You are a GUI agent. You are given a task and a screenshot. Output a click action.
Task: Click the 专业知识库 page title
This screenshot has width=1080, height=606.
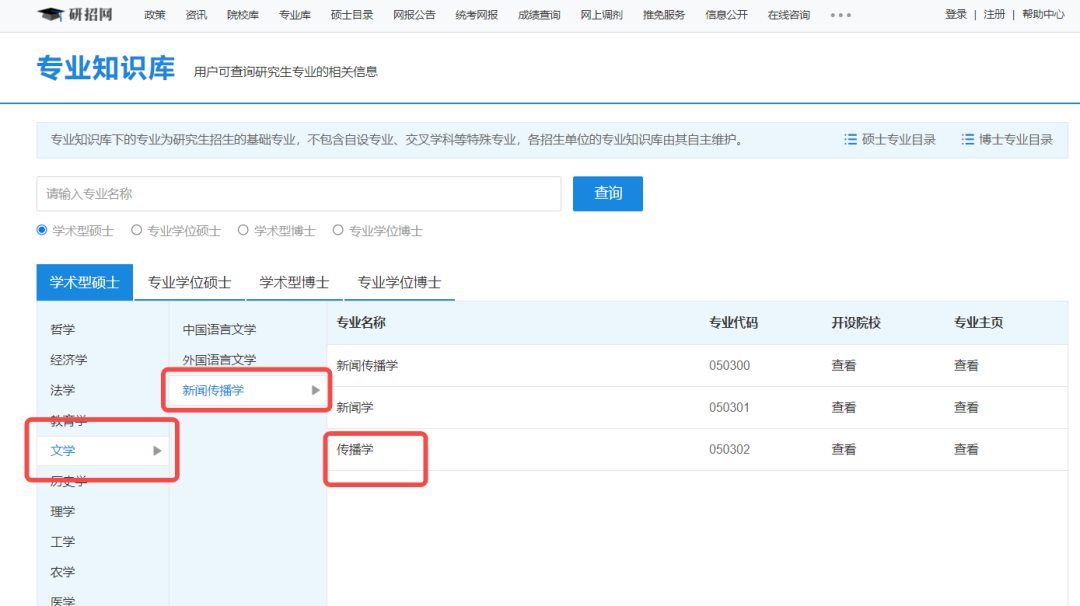coord(105,68)
